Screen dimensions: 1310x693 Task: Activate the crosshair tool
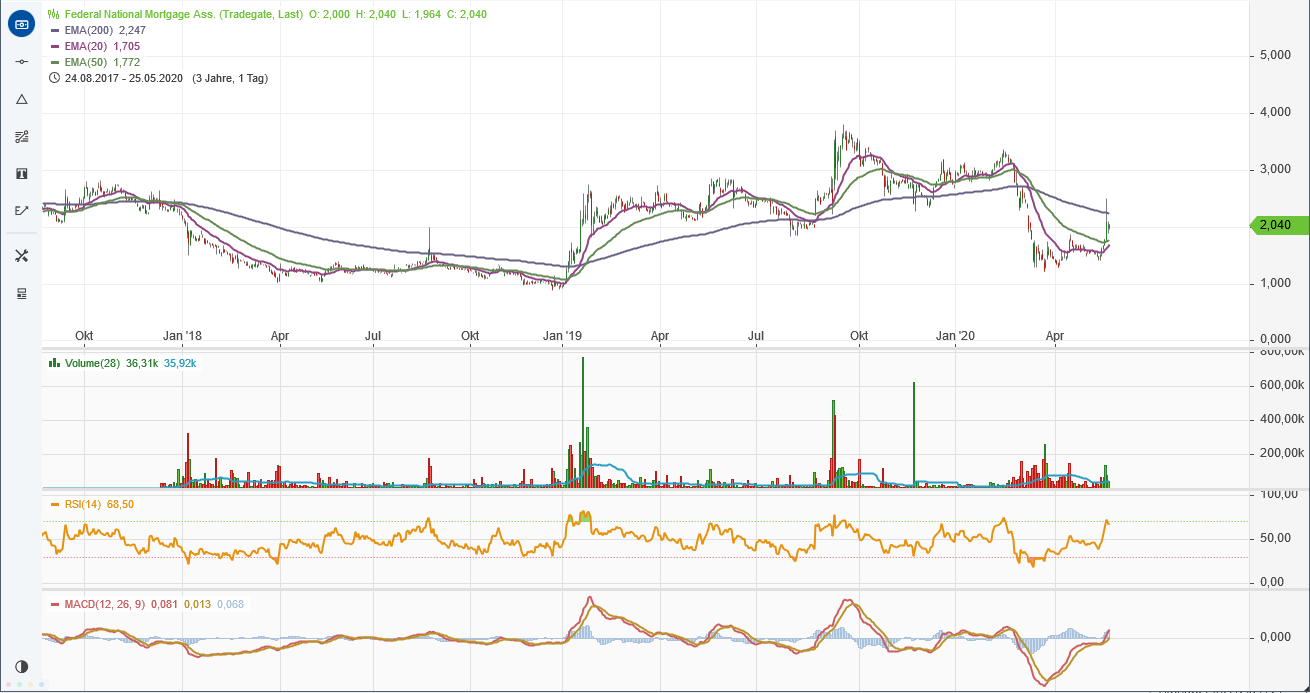[21, 61]
